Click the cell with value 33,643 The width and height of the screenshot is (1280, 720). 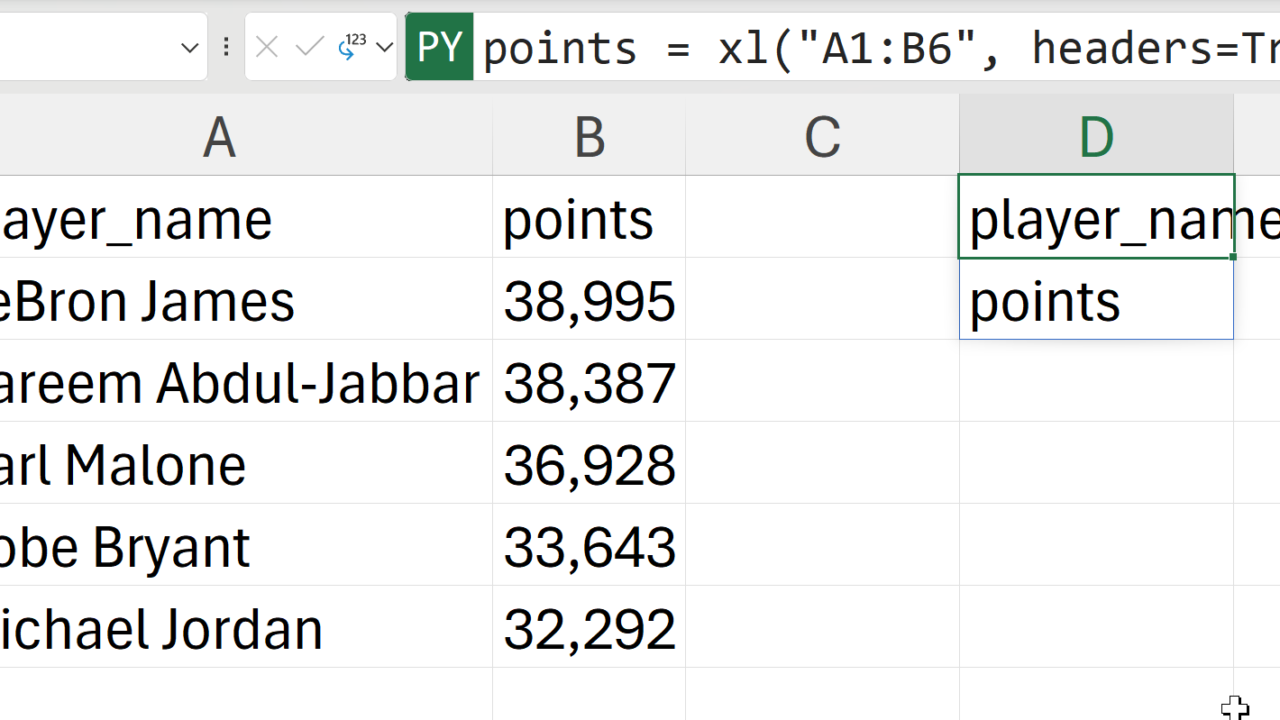click(x=589, y=547)
